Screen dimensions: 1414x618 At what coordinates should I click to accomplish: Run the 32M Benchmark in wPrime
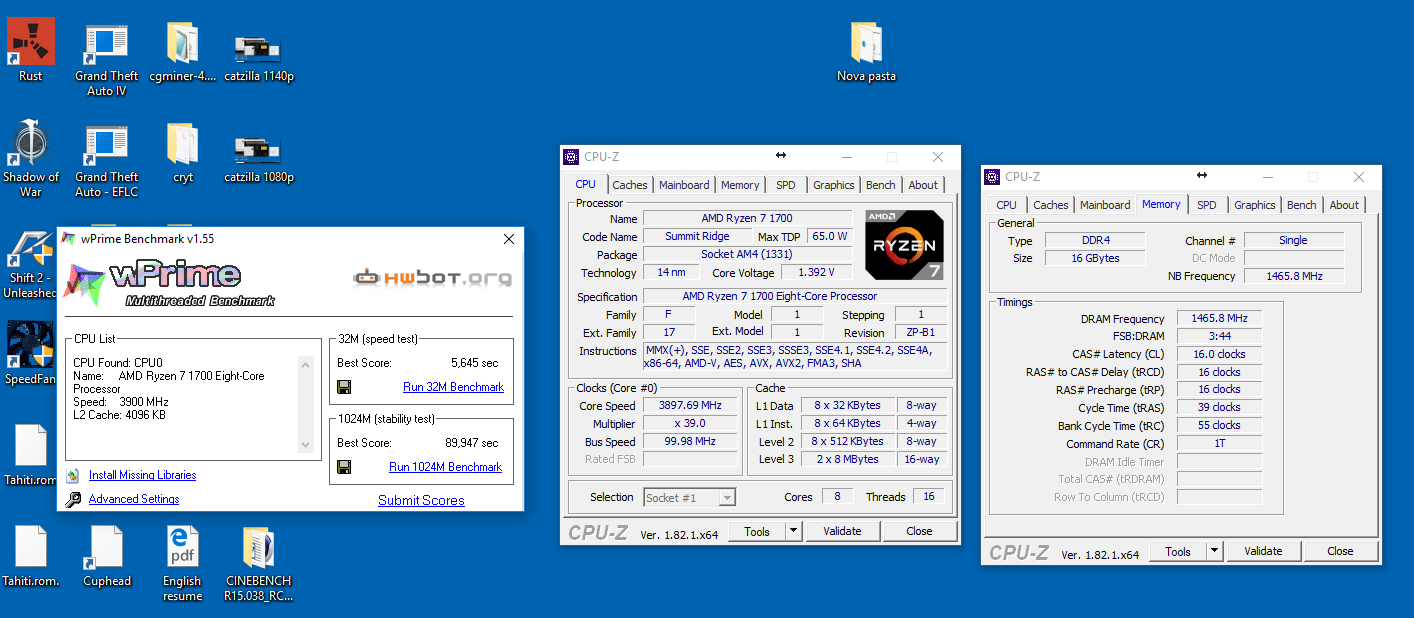click(453, 387)
